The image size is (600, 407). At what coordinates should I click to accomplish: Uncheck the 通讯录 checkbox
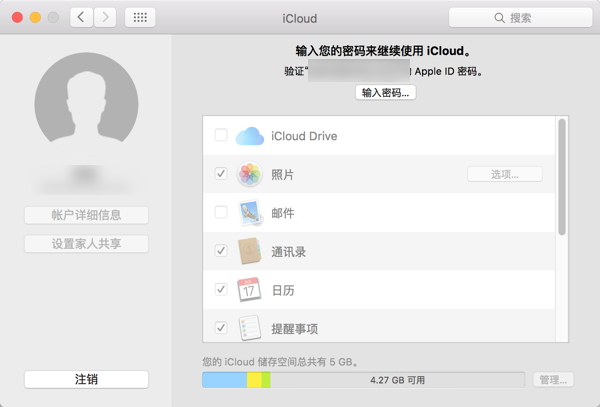[221, 251]
